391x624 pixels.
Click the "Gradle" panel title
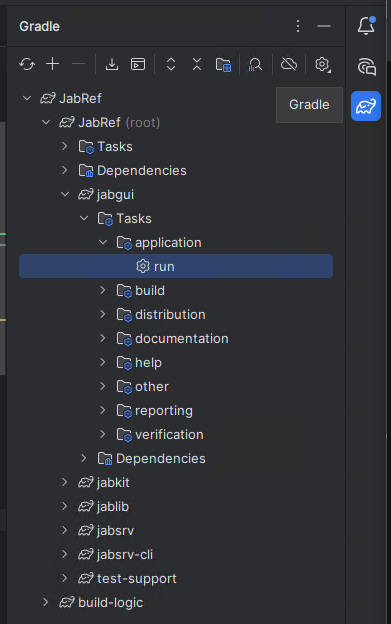tap(39, 26)
